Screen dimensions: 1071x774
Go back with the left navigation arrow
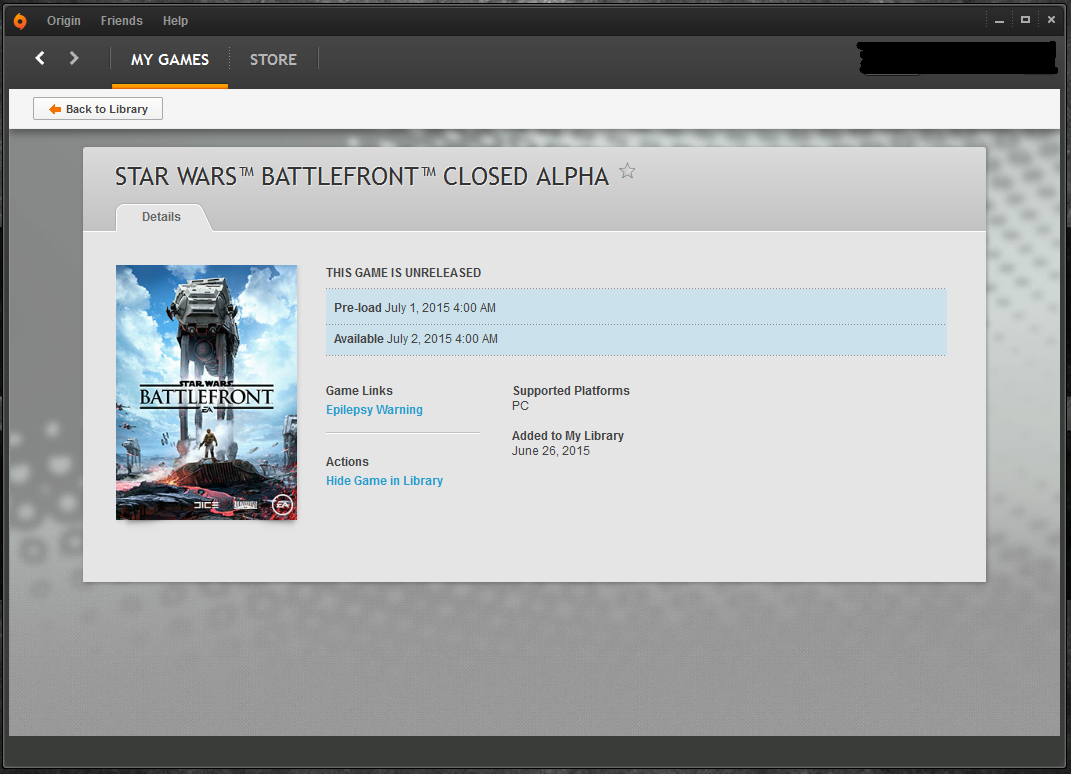[40, 59]
